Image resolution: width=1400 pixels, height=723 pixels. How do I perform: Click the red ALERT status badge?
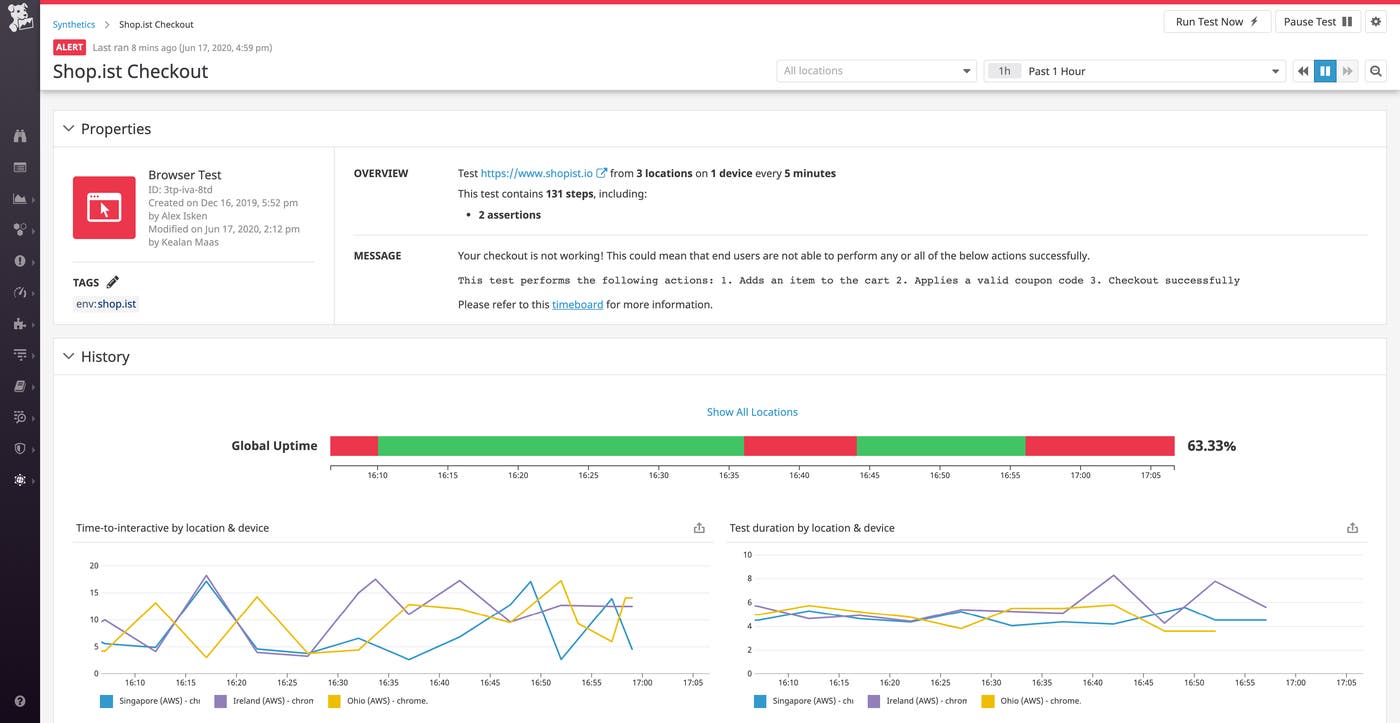(70, 47)
